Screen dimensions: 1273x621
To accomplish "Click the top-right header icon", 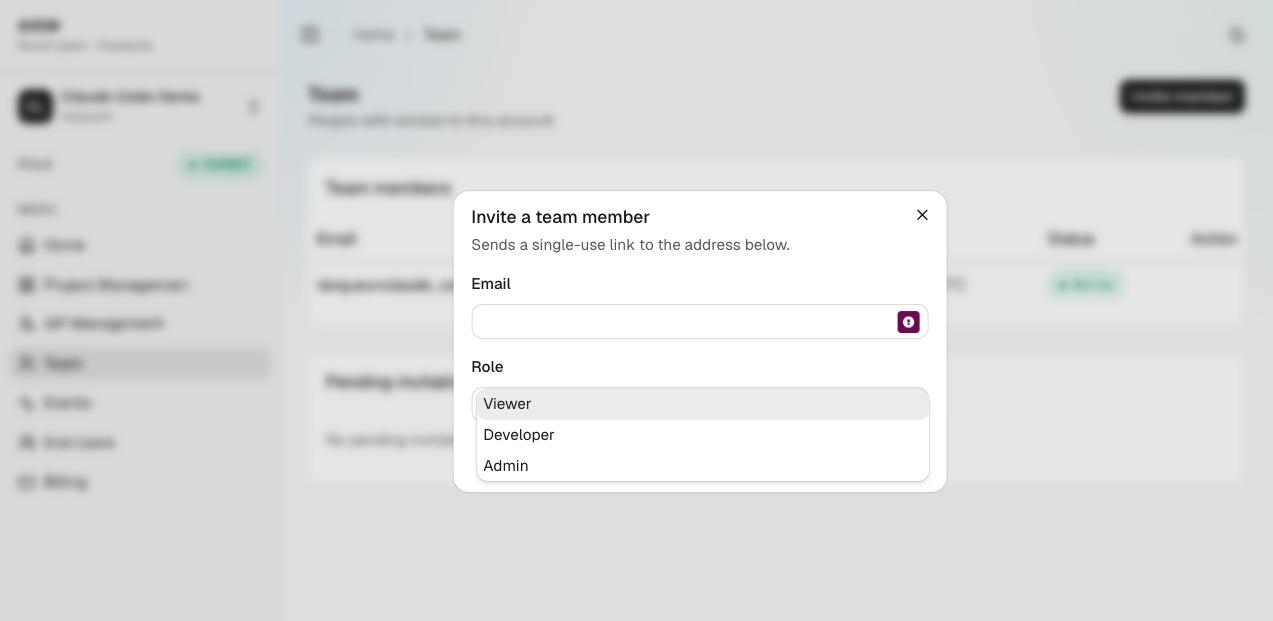I will tap(1237, 35).
